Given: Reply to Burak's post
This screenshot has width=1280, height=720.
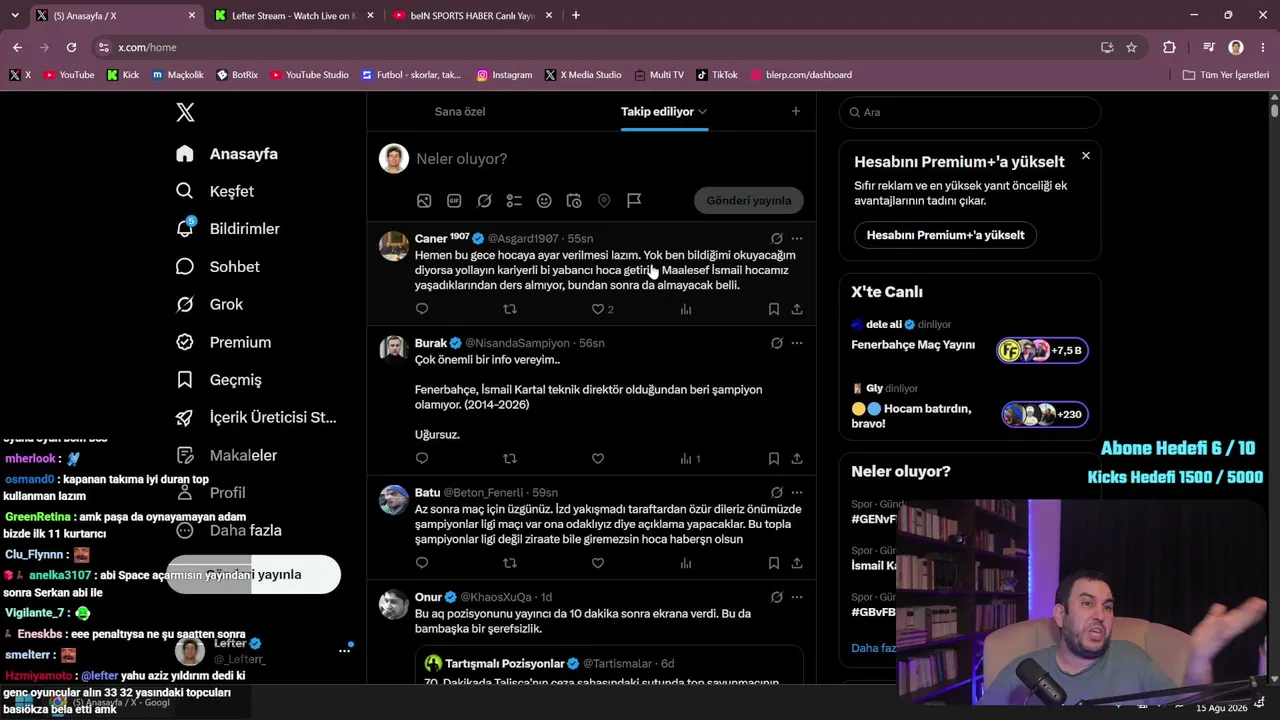Looking at the screenshot, I should click(x=422, y=458).
